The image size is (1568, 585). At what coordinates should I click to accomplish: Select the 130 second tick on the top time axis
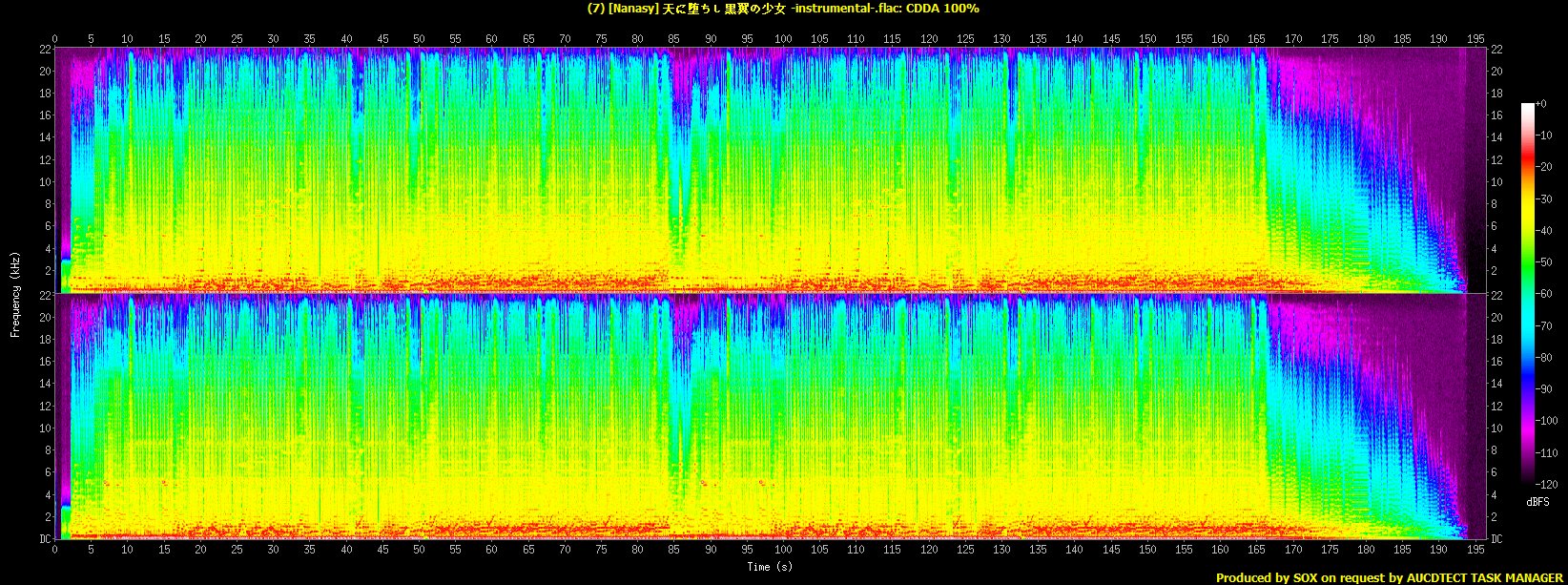[x=1001, y=39]
